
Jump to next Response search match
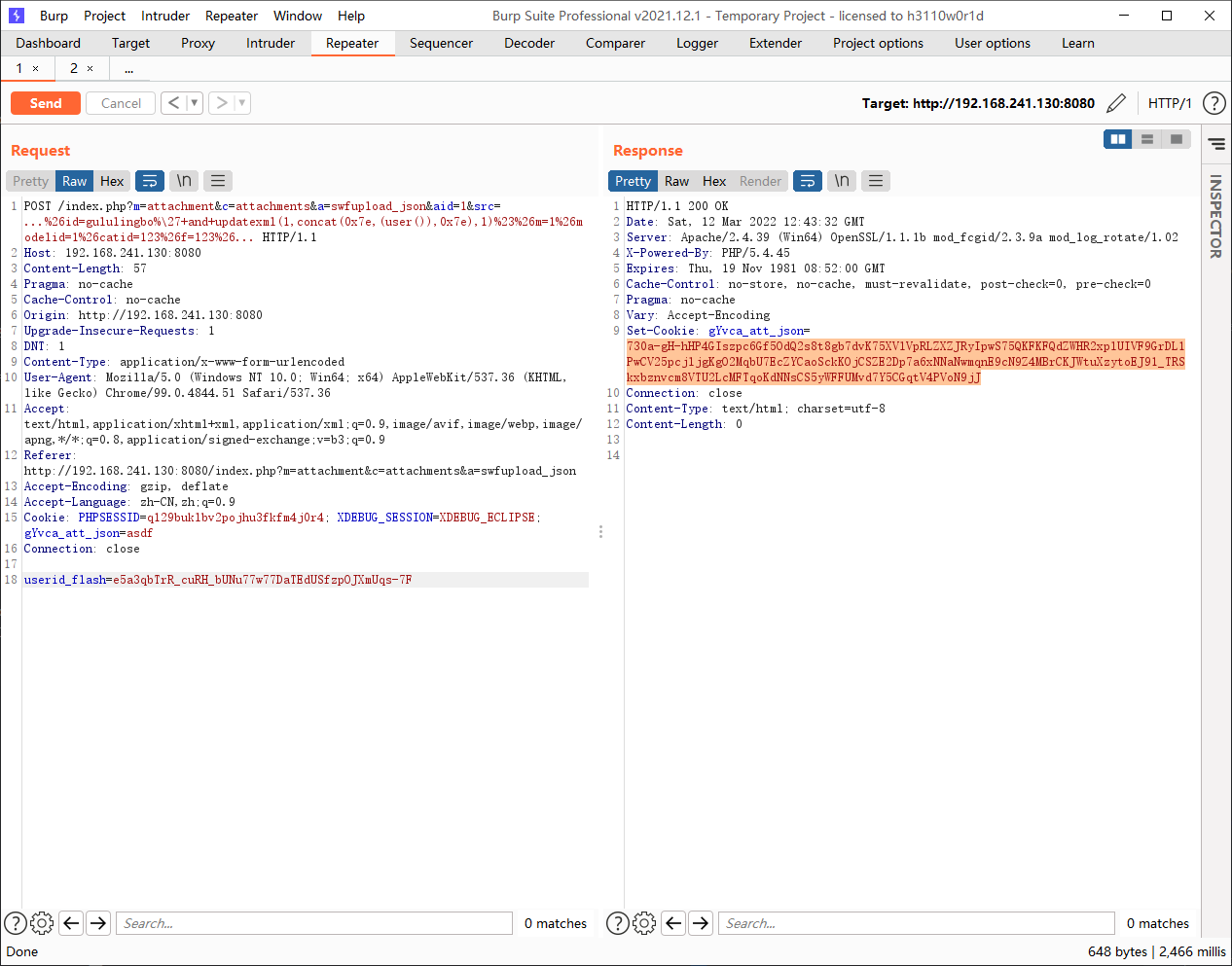tap(701, 923)
